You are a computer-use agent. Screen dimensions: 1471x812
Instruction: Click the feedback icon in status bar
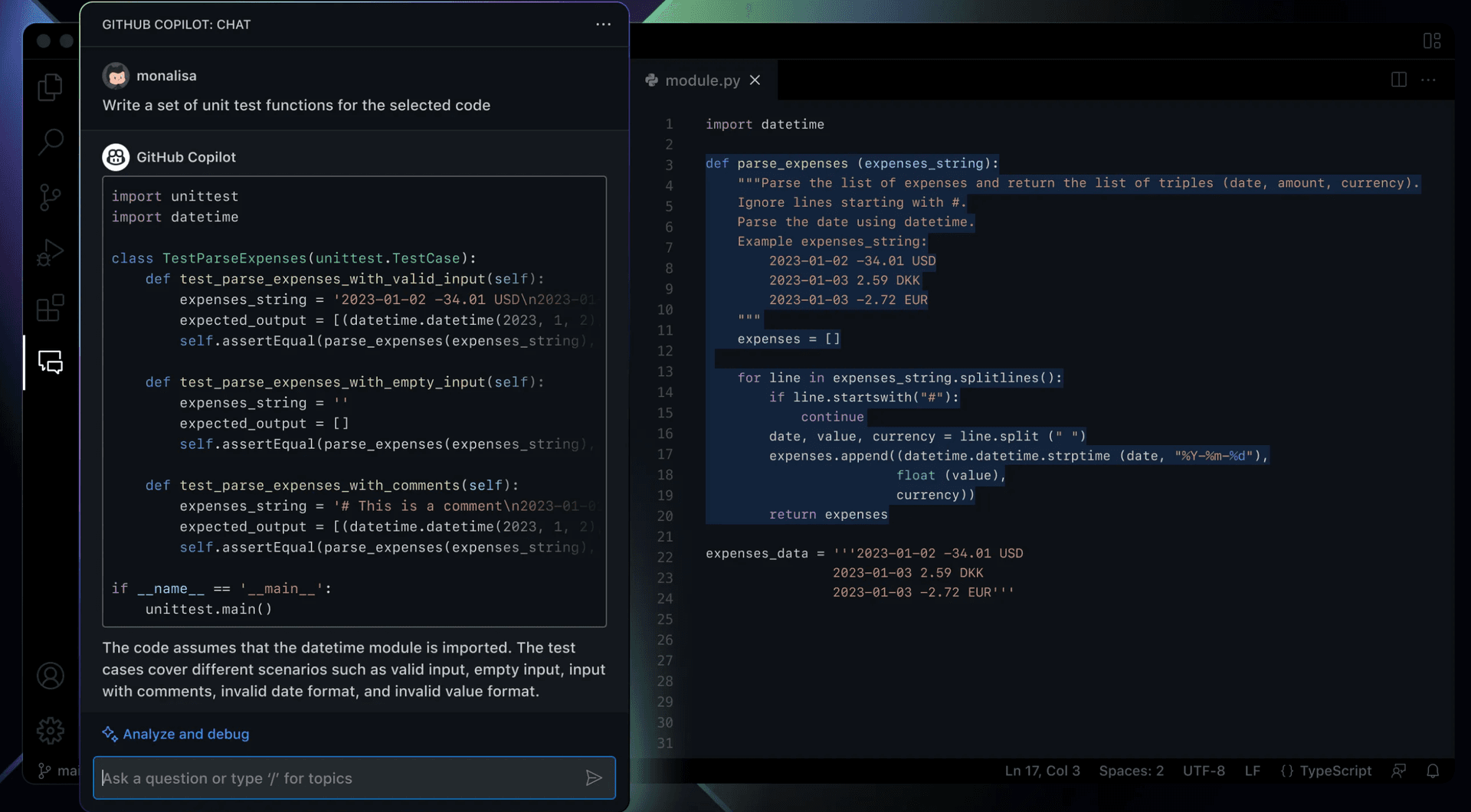pos(1399,771)
